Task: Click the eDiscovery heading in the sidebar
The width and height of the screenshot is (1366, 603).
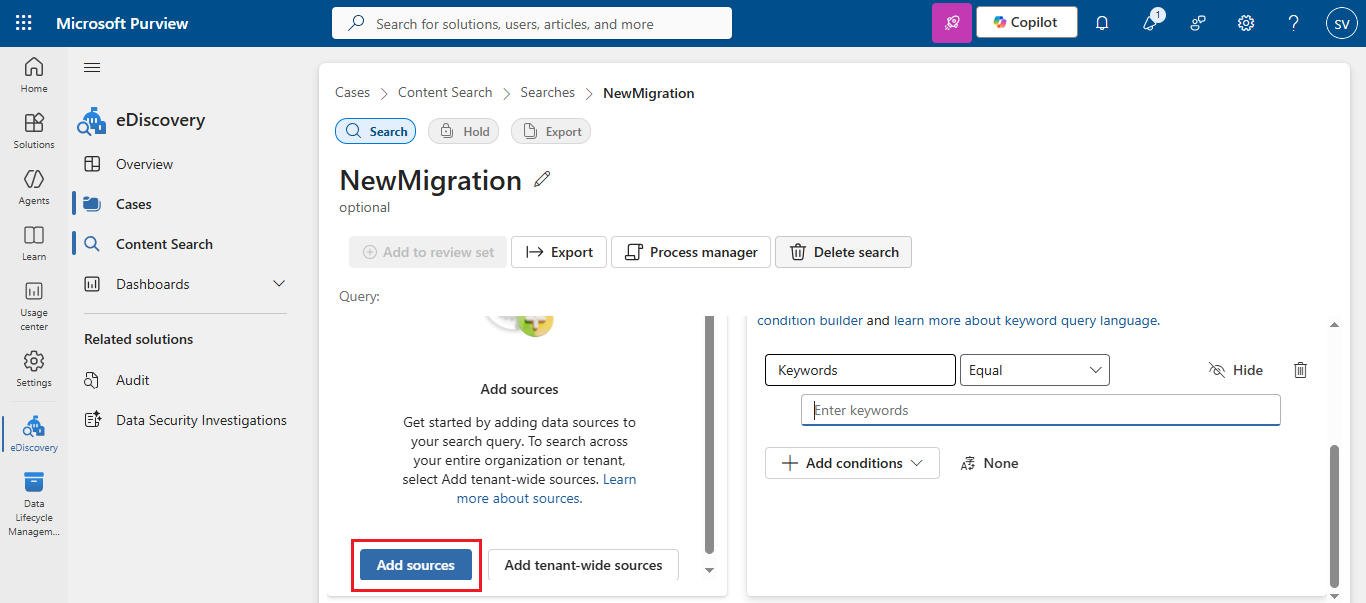Action: pos(160,120)
